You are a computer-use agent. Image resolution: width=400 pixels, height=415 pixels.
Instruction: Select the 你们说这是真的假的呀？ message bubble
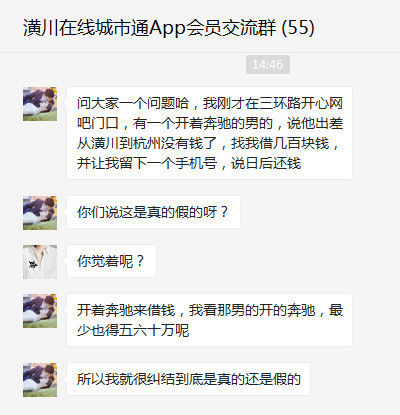coord(153,212)
